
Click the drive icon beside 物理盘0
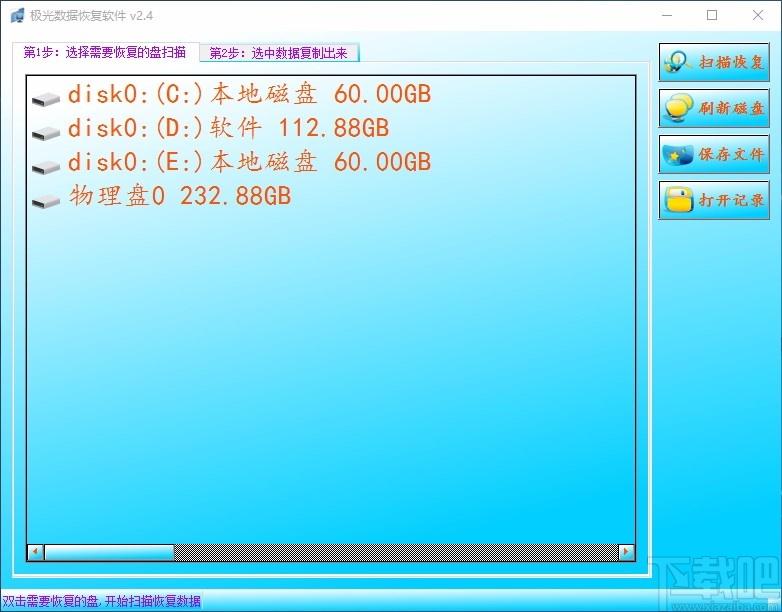[x=46, y=201]
